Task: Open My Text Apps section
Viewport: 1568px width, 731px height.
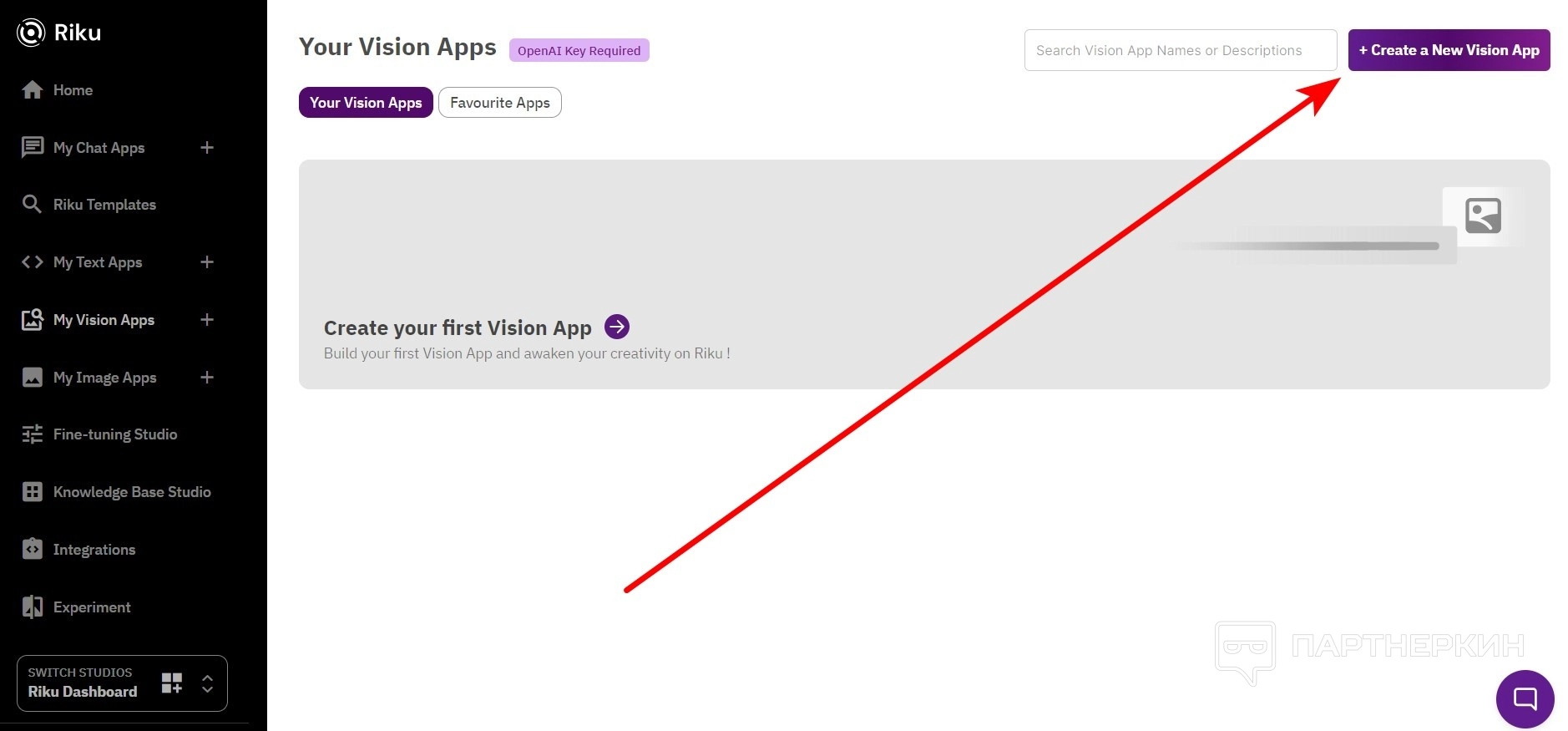Action: (98, 262)
